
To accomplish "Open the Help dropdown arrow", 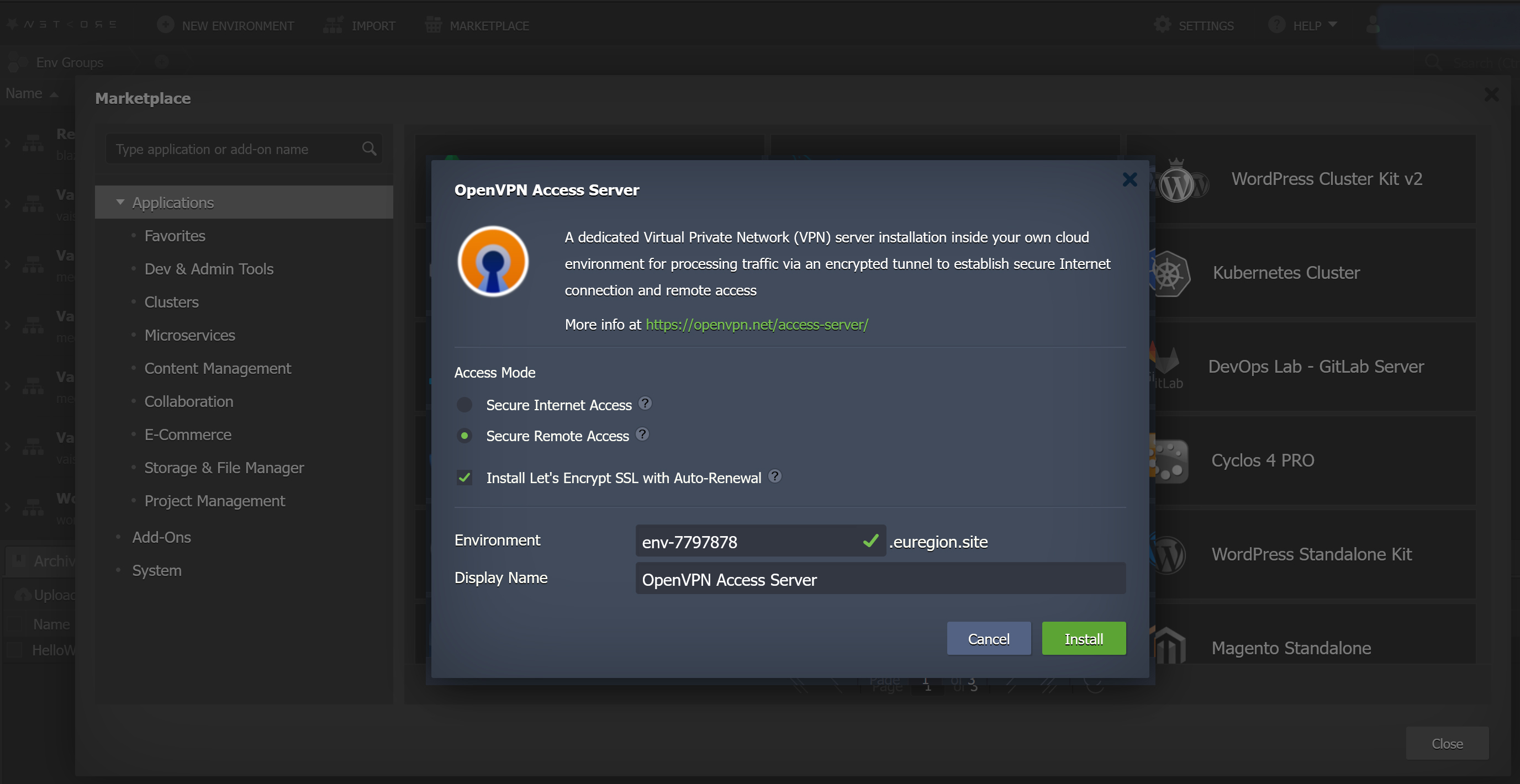I will point(1332,25).
